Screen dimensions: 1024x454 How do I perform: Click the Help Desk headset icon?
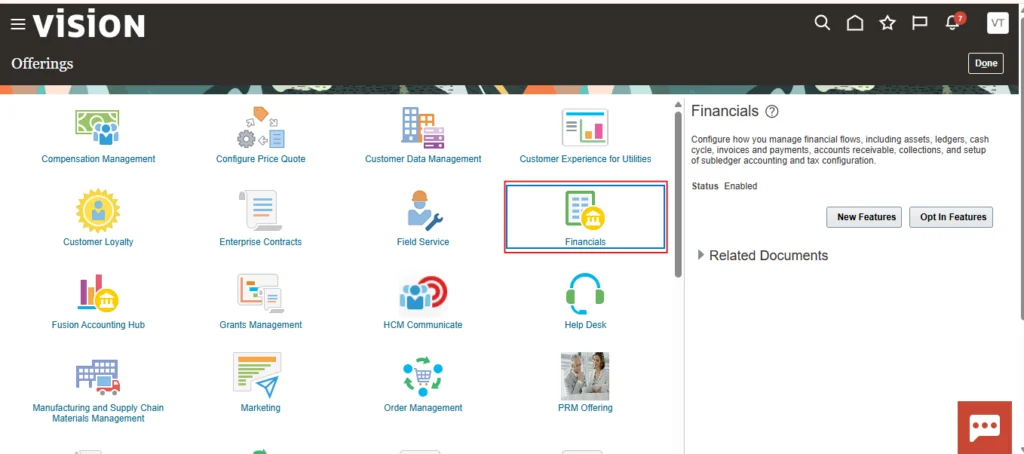tap(584, 294)
